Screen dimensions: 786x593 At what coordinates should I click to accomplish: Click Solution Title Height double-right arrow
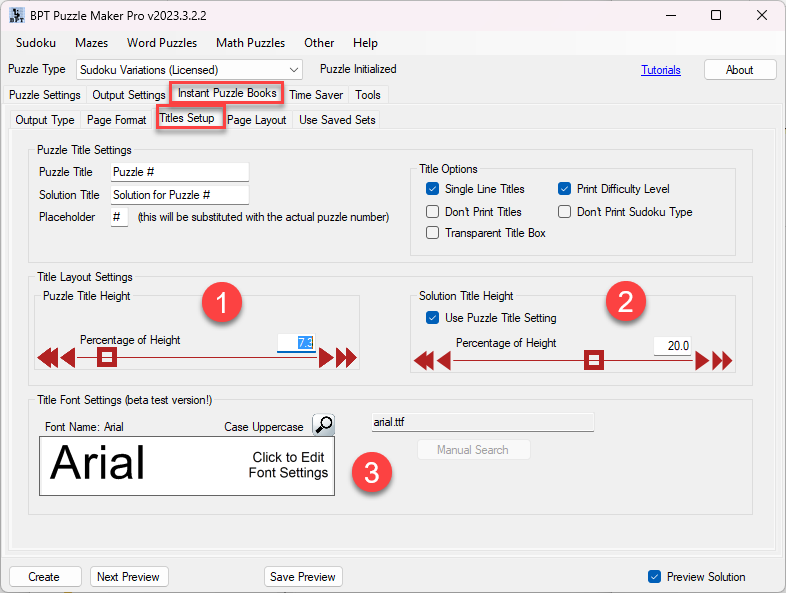click(722, 361)
